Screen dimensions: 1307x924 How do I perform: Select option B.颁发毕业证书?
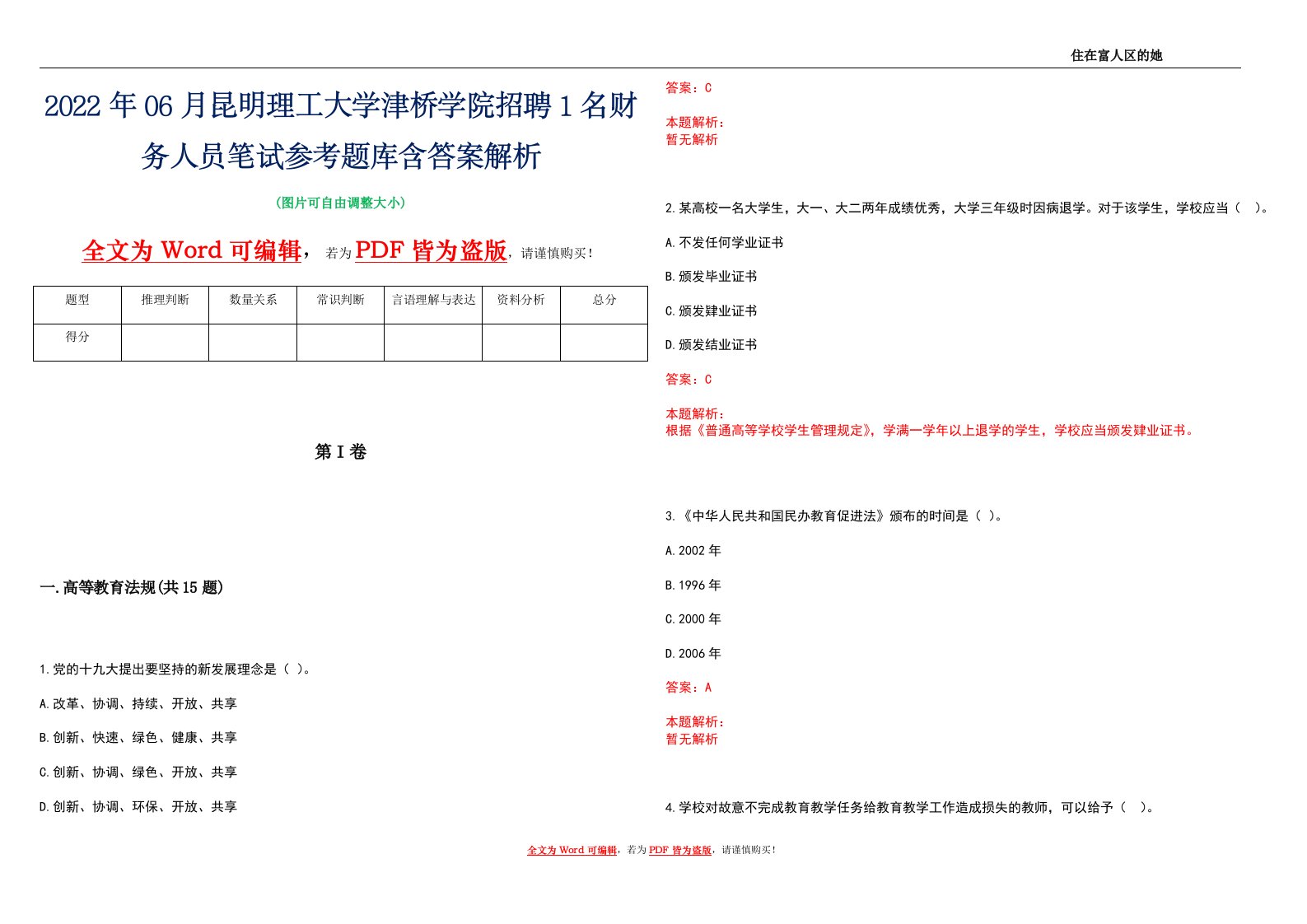(712, 277)
